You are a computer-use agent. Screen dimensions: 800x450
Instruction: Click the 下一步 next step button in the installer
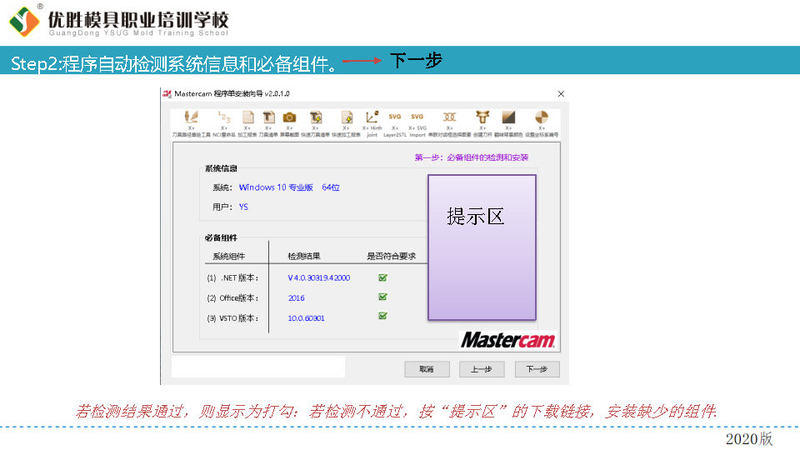537,369
